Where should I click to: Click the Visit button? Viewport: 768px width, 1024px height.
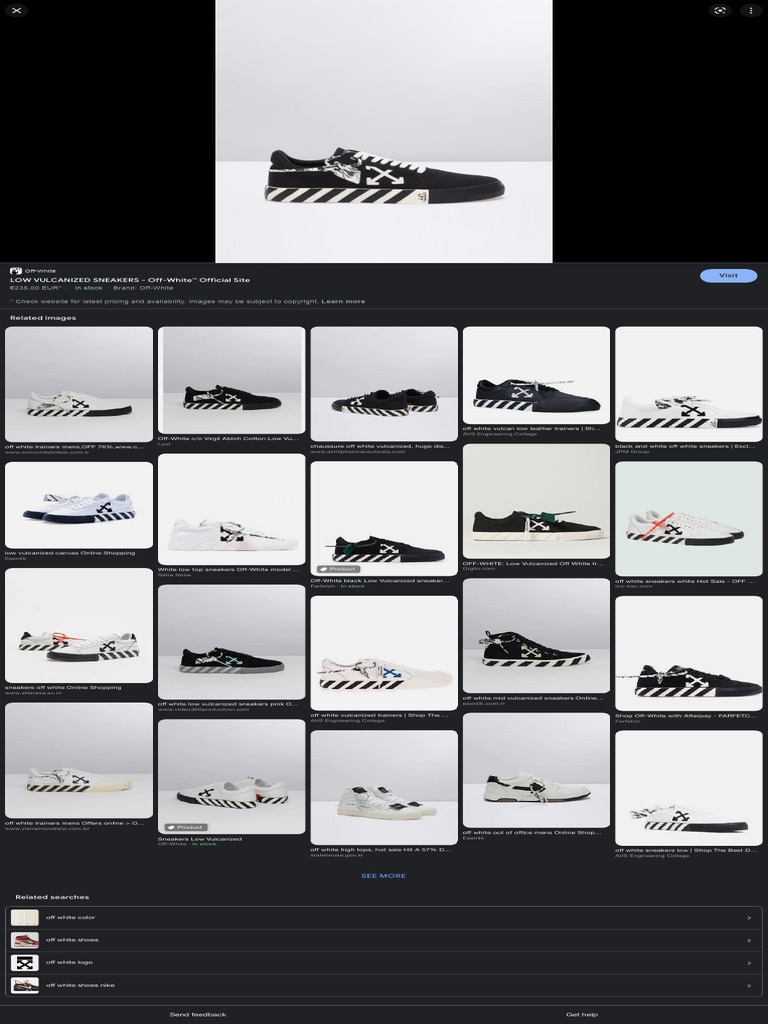(728, 276)
